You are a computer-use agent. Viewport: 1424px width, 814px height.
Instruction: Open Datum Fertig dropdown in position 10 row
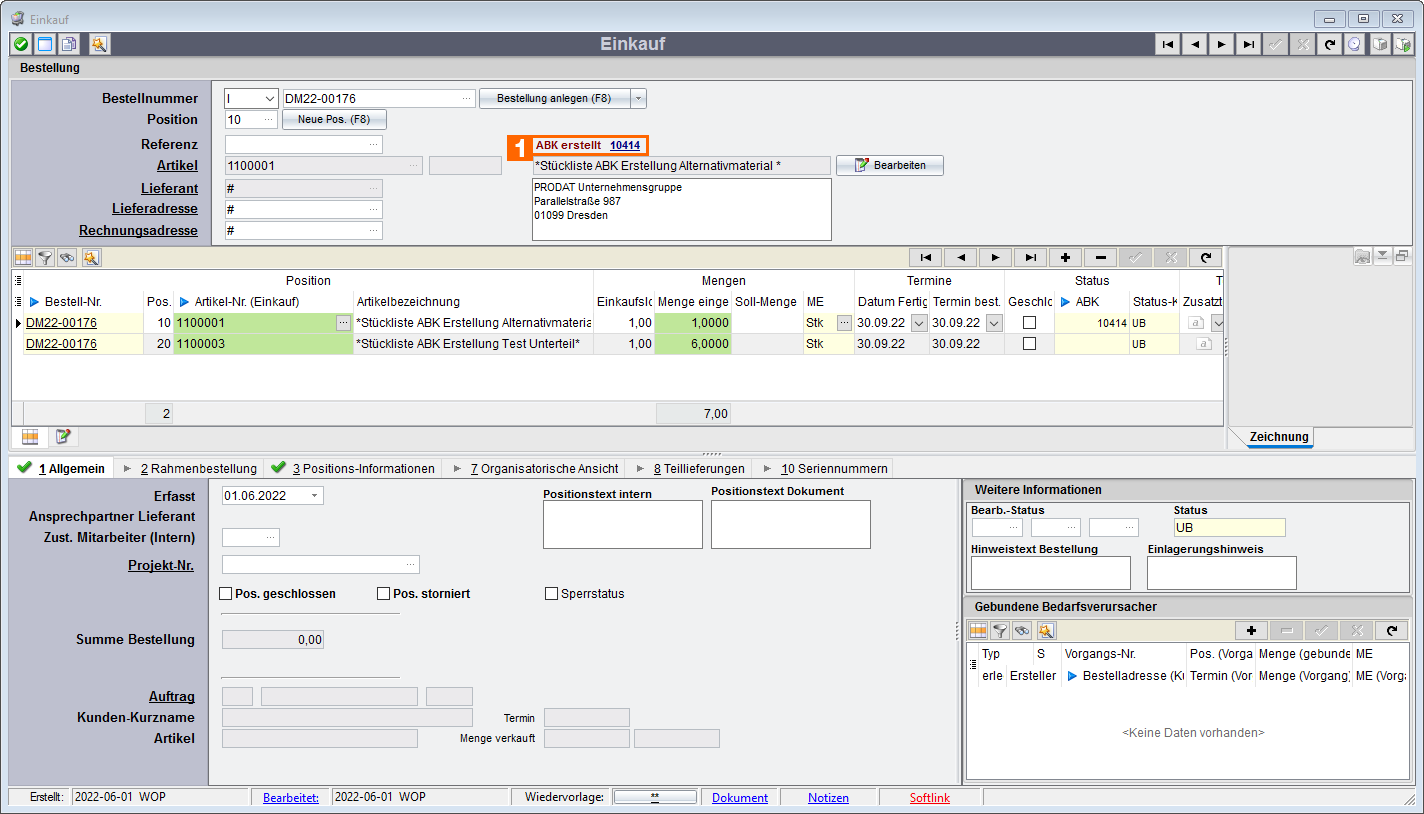coord(919,323)
